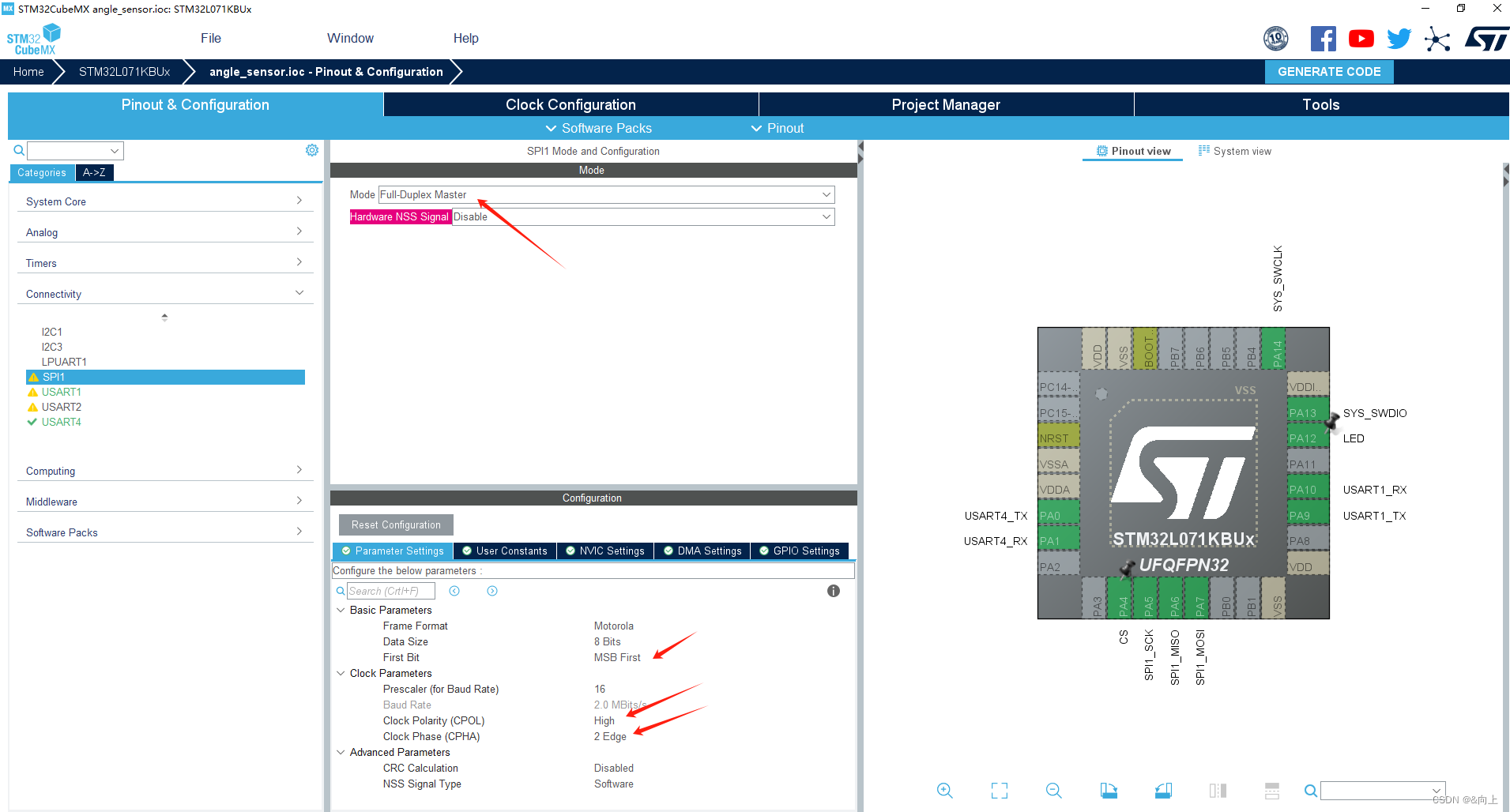Collapse Advanced Parameters section
1510x812 pixels.
coord(341,752)
